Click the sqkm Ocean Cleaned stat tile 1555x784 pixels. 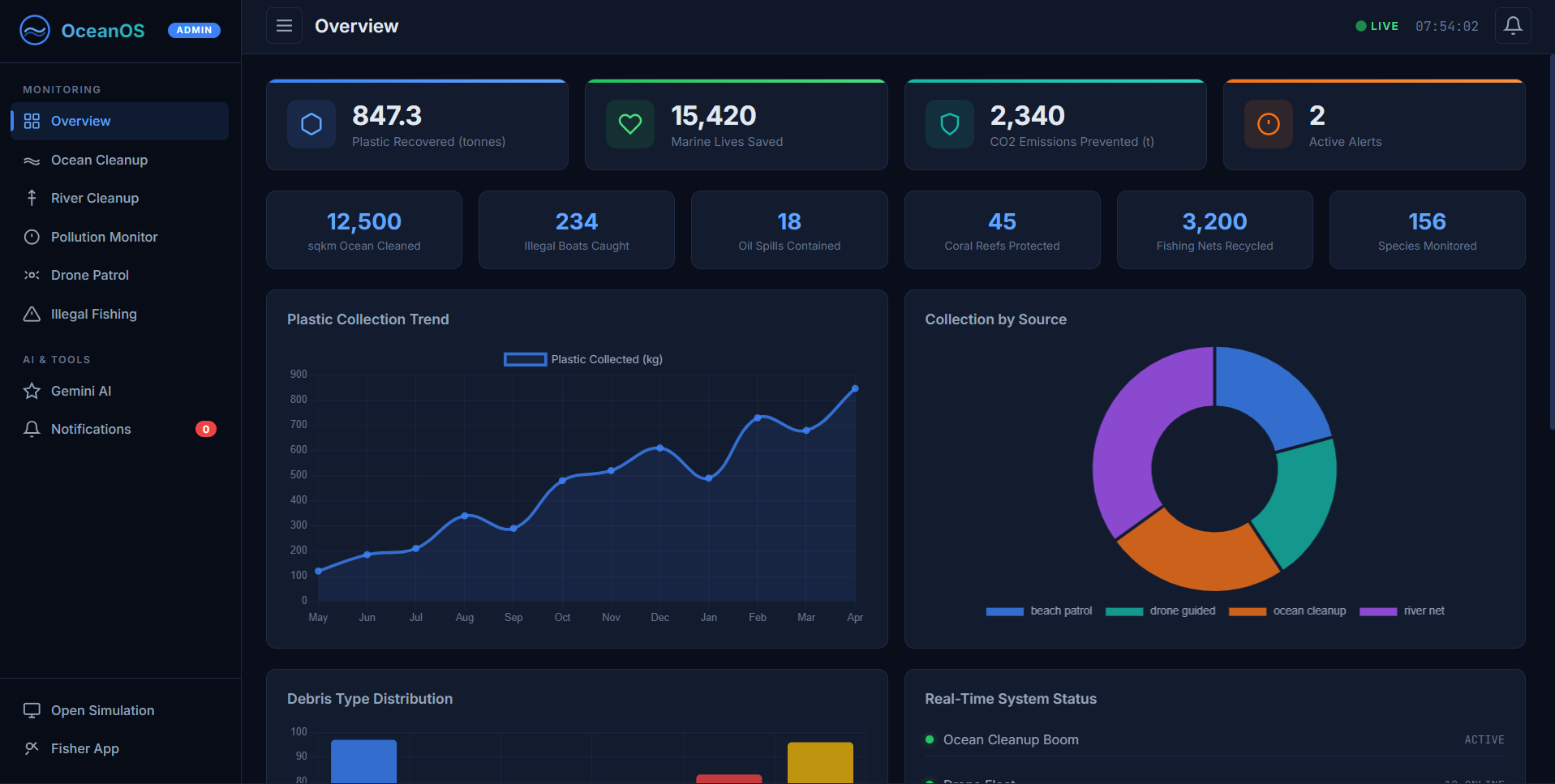[364, 229]
